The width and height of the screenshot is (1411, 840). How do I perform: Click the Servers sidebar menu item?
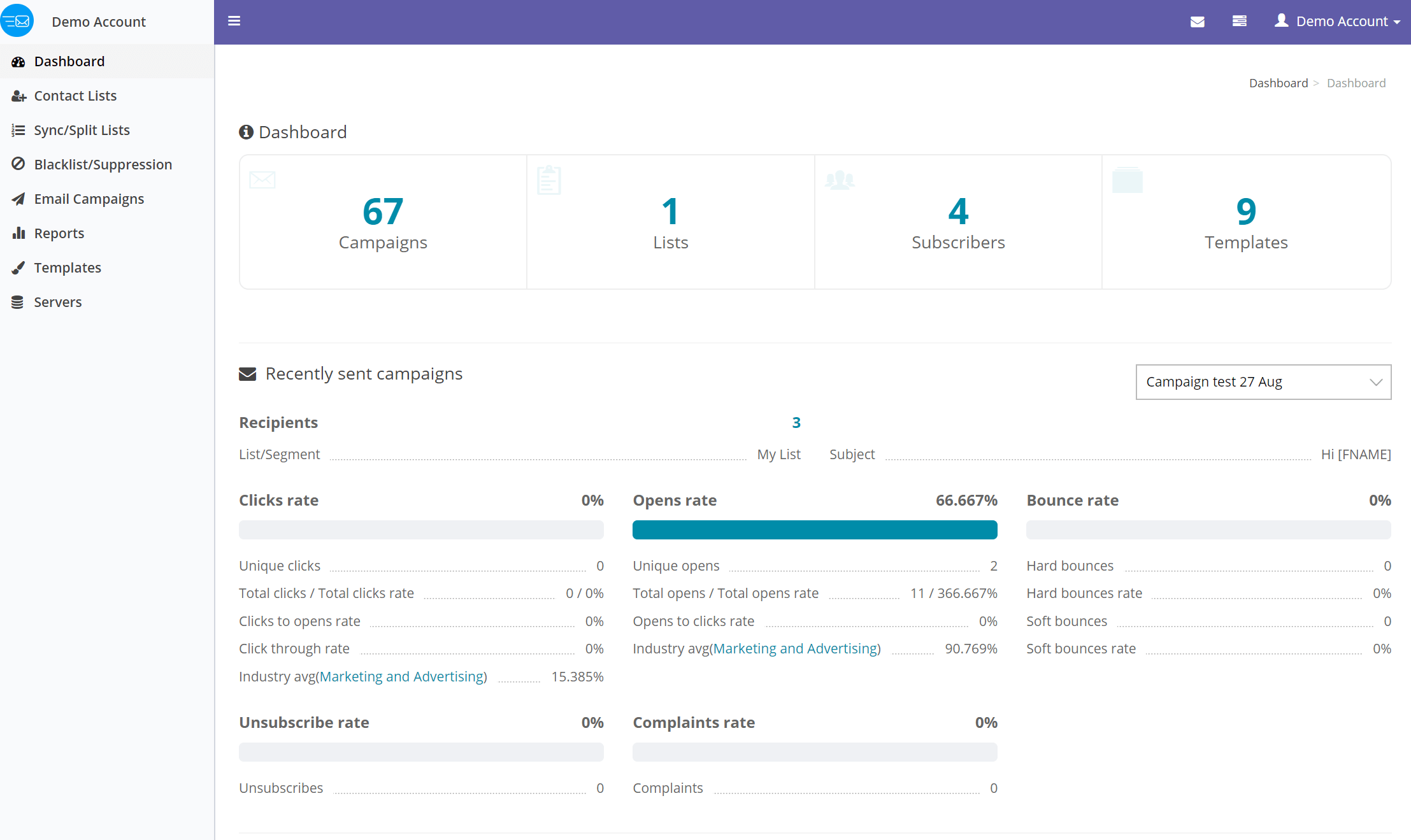click(57, 301)
